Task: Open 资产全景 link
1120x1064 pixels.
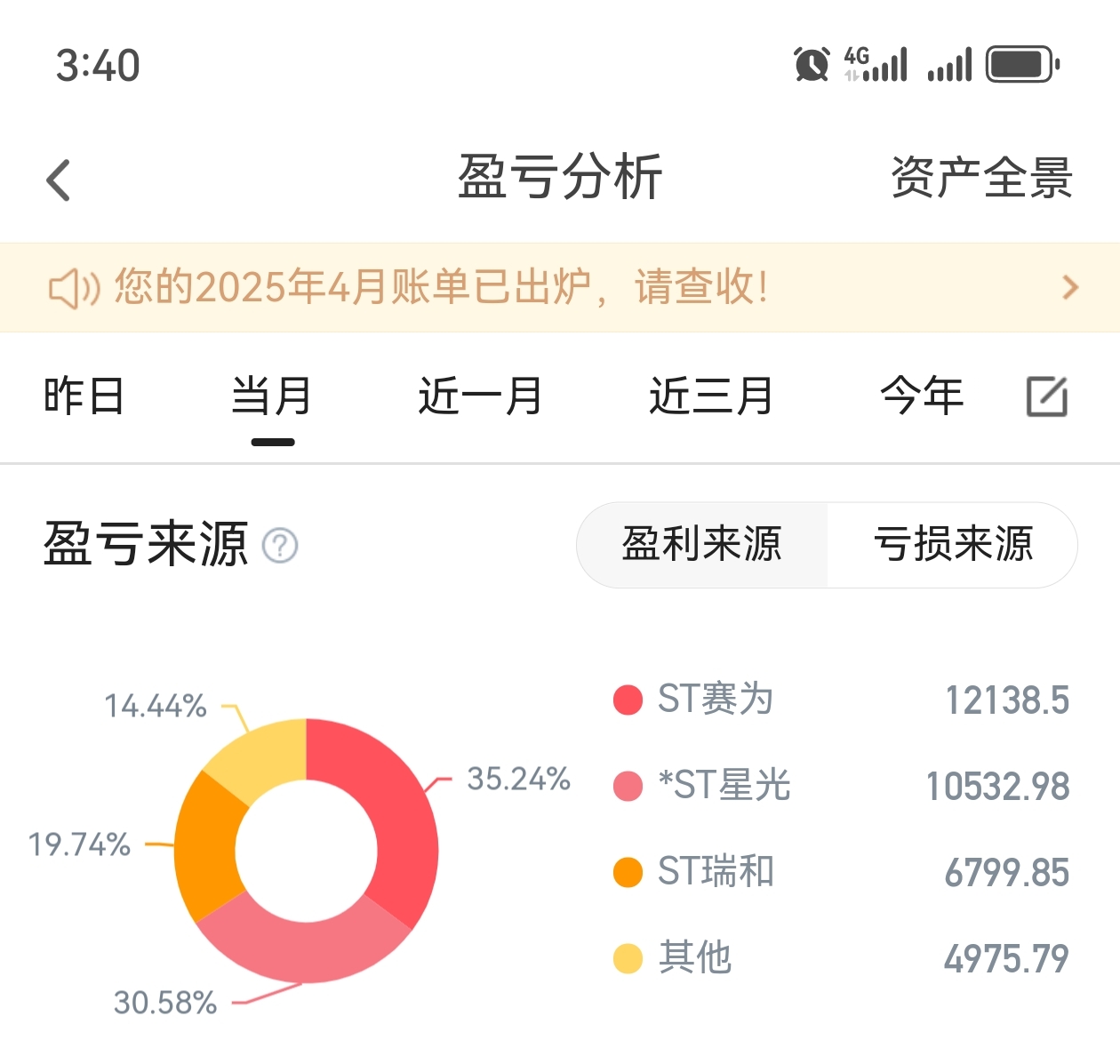Action: (x=981, y=178)
